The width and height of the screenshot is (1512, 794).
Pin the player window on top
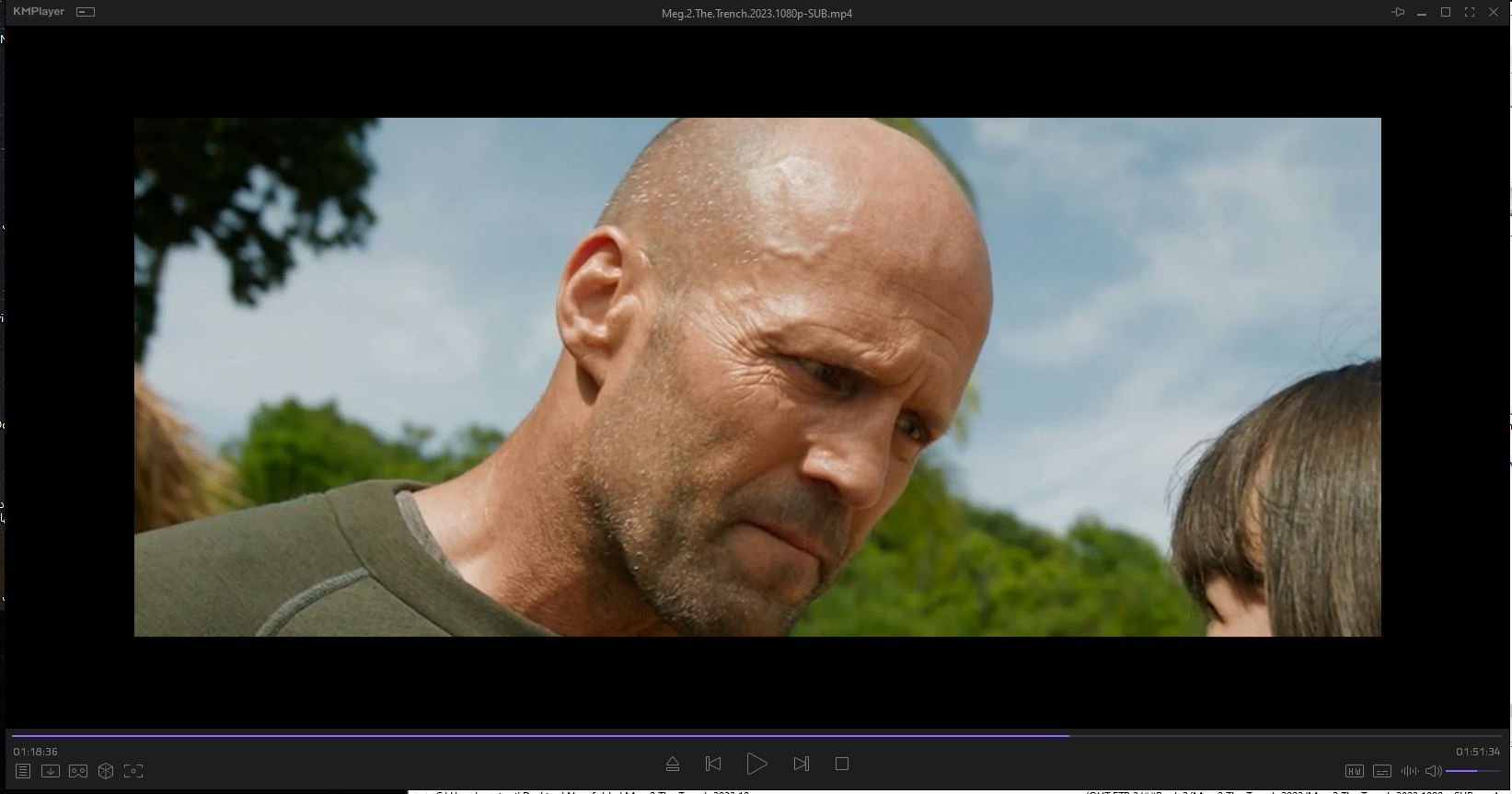pyautogui.click(x=1398, y=12)
